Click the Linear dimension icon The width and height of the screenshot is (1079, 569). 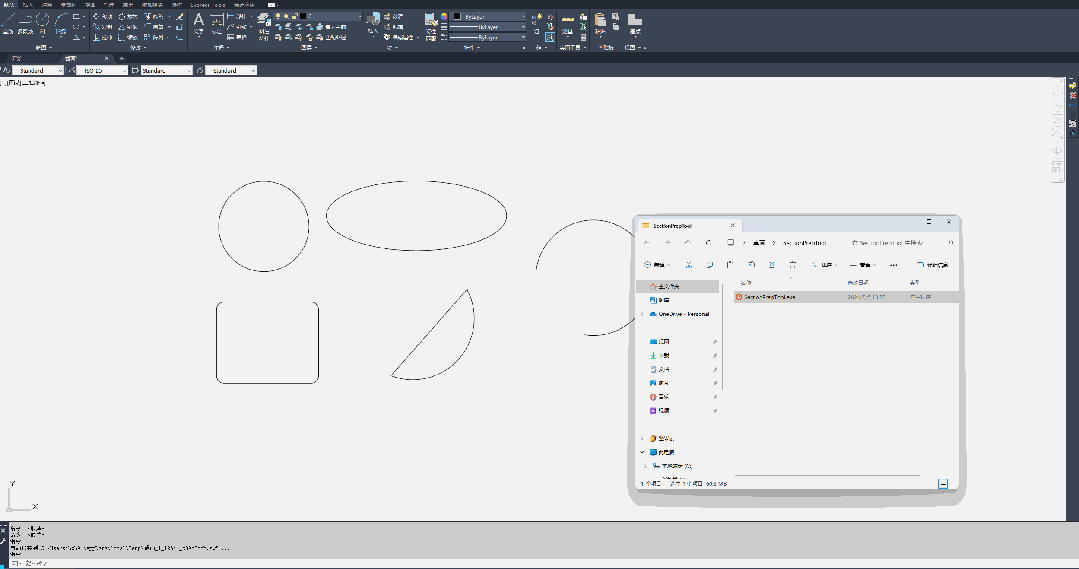[x=236, y=17]
